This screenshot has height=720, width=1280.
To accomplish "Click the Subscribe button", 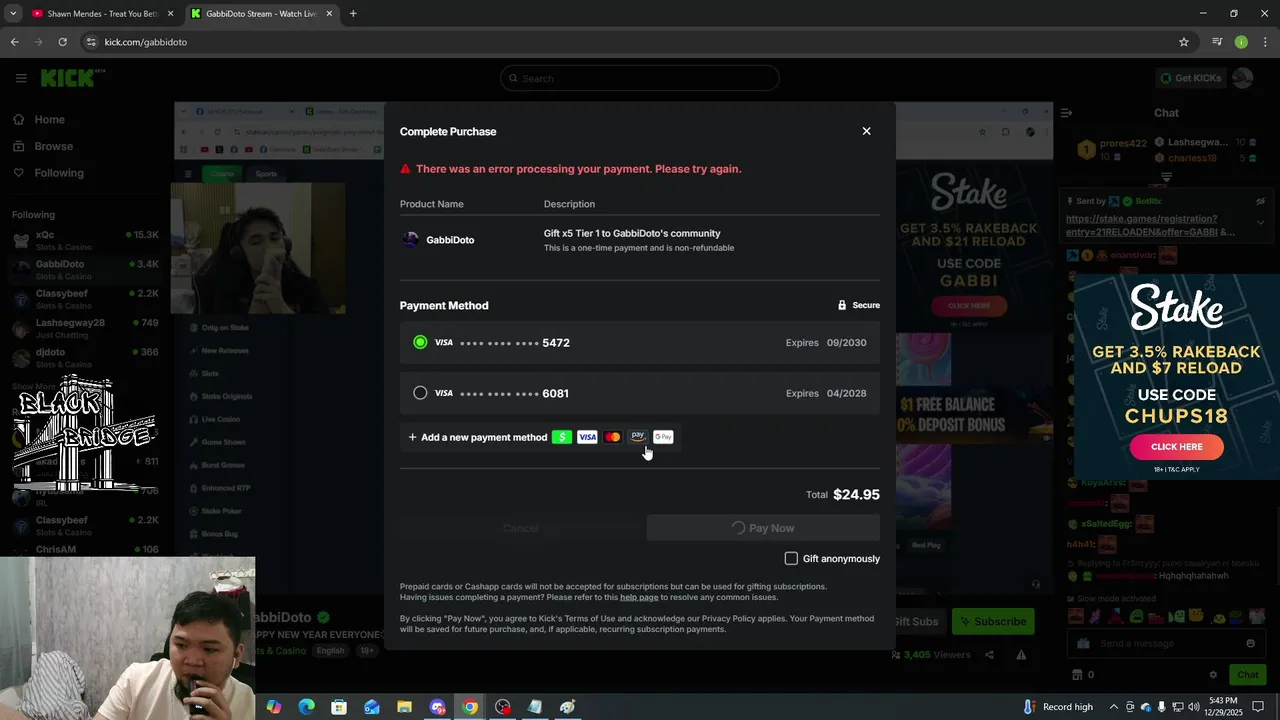I will [993, 621].
